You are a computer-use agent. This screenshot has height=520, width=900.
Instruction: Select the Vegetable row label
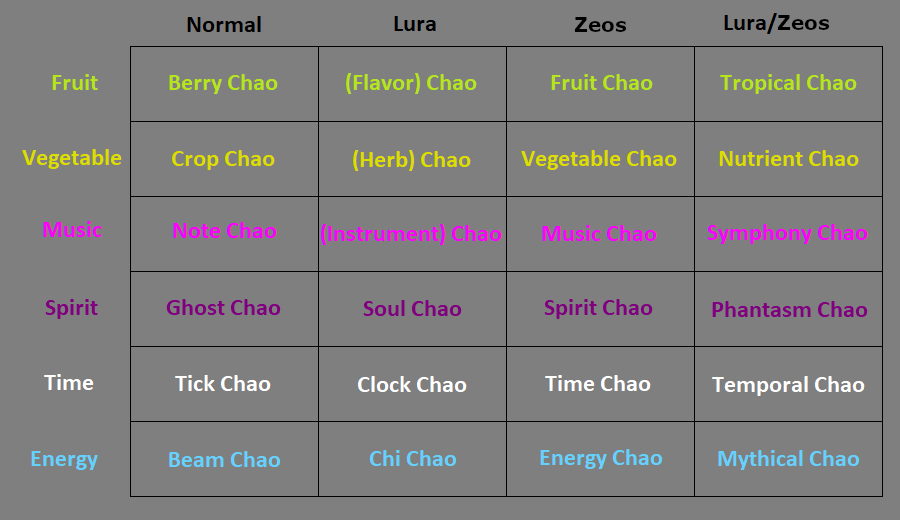click(72, 158)
